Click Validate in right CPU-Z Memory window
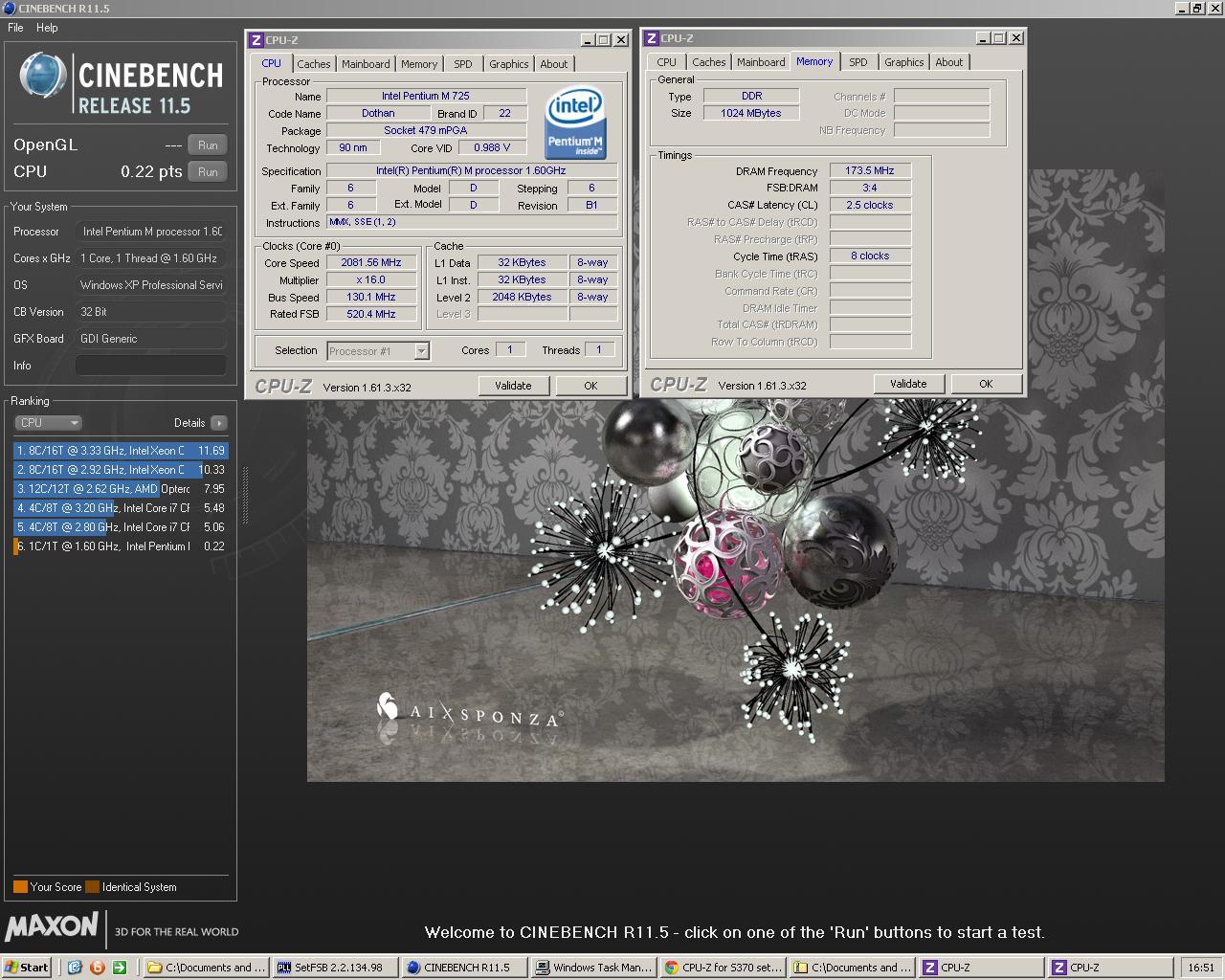The image size is (1225, 980). point(908,384)
